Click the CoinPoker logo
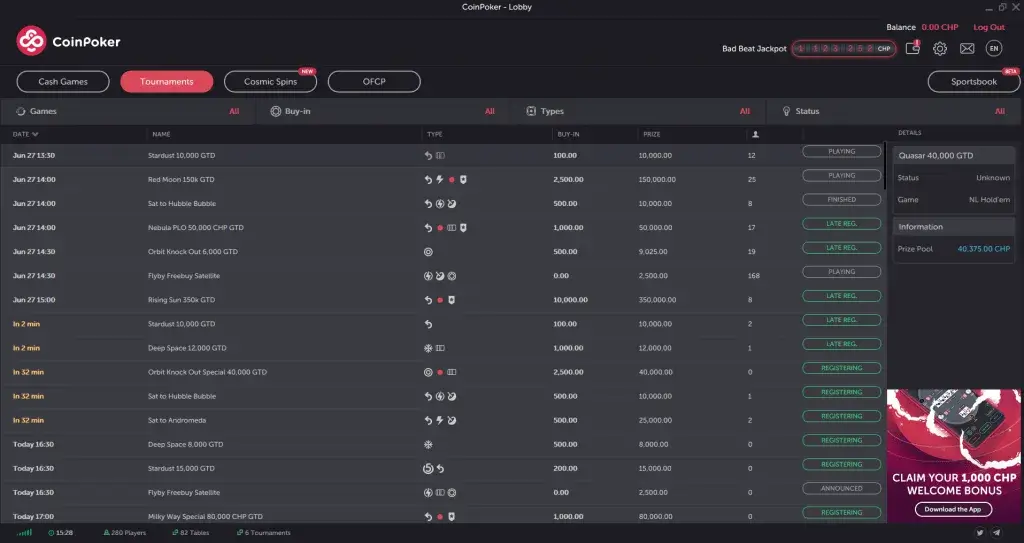This screenshot has height=543, width=1024. pos(67,41)
